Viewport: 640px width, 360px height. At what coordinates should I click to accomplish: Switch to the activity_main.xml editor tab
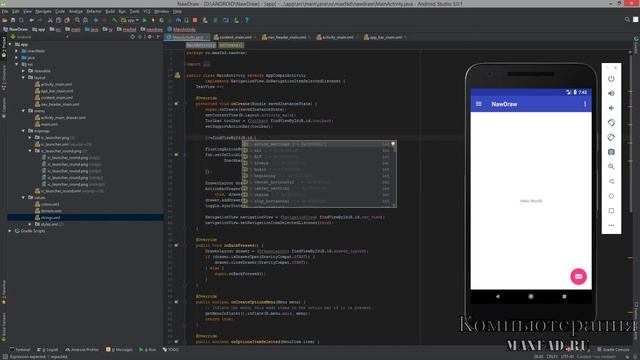click(x=337, y=37)
